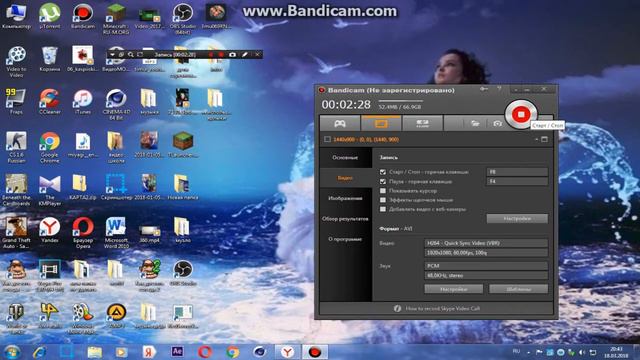Open µTorrent desktop shortcut
The image size is (640, 360).
(49, 16)
